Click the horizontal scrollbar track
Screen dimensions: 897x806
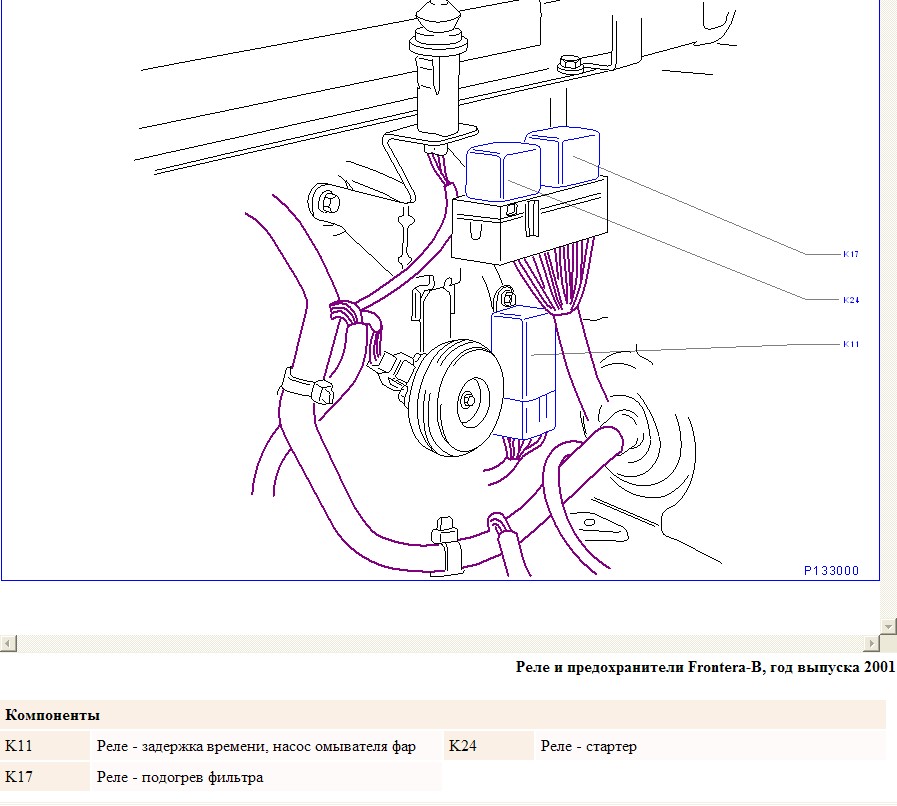point(440,643)
